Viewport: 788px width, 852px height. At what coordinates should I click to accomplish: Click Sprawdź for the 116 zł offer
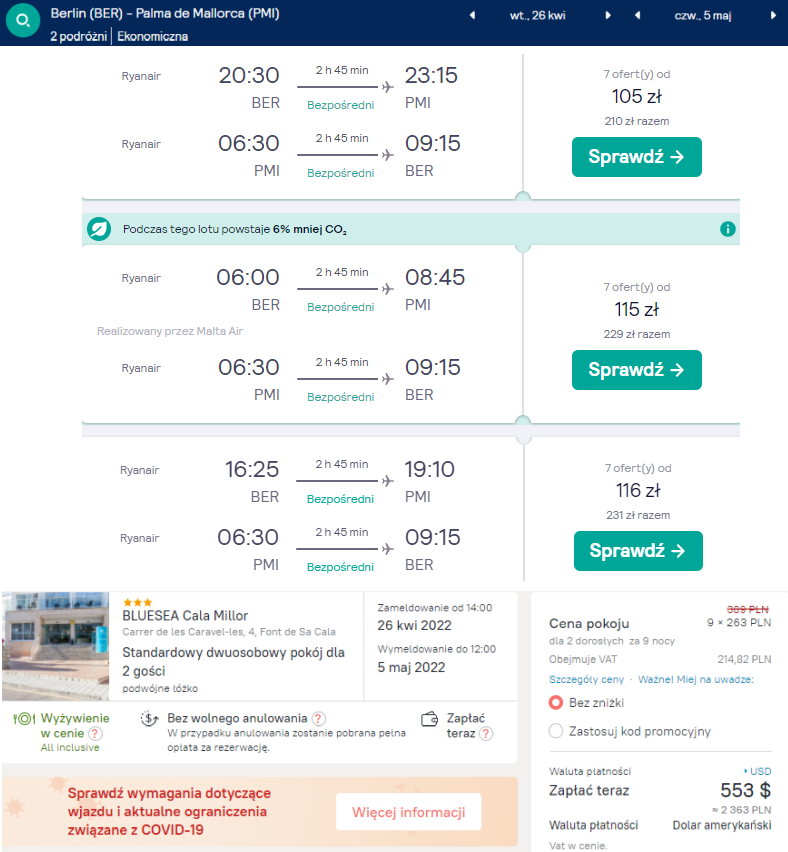(x=637, y=551)
